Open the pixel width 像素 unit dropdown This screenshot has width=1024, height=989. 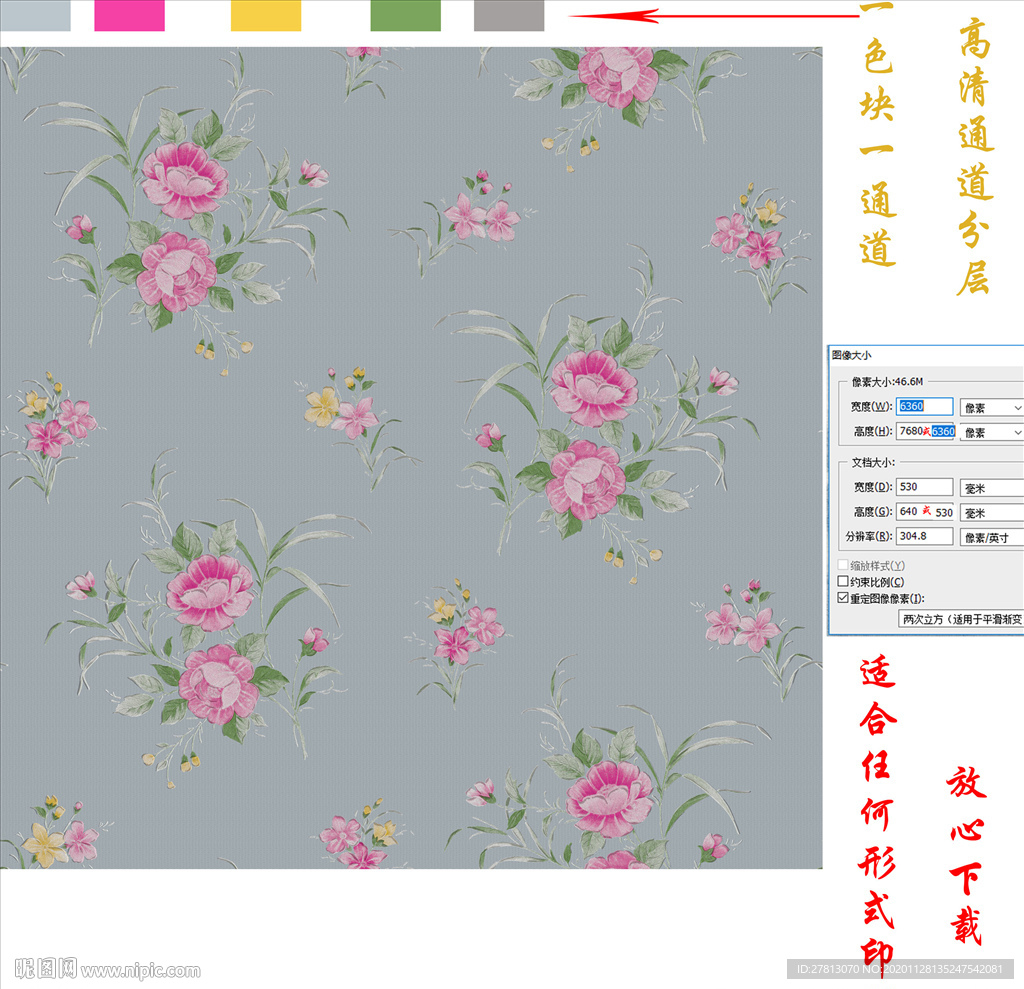991,408
